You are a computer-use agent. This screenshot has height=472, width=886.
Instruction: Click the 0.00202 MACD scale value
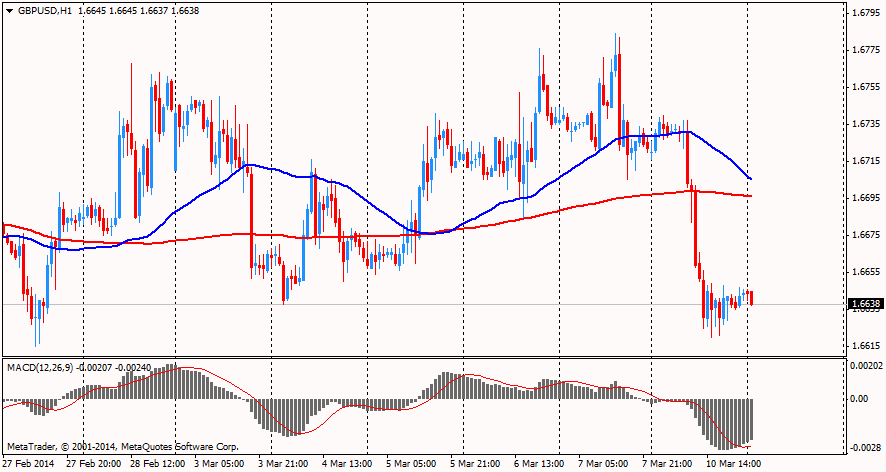coord(865,366)
